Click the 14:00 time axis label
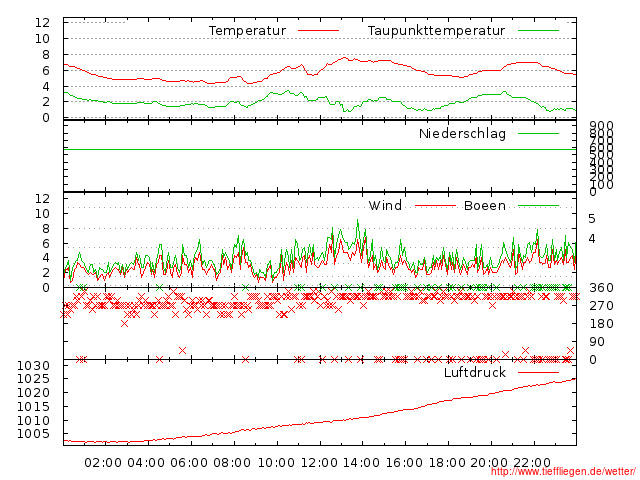Viewport: 640px width, 480px height. tap(361, 463)
